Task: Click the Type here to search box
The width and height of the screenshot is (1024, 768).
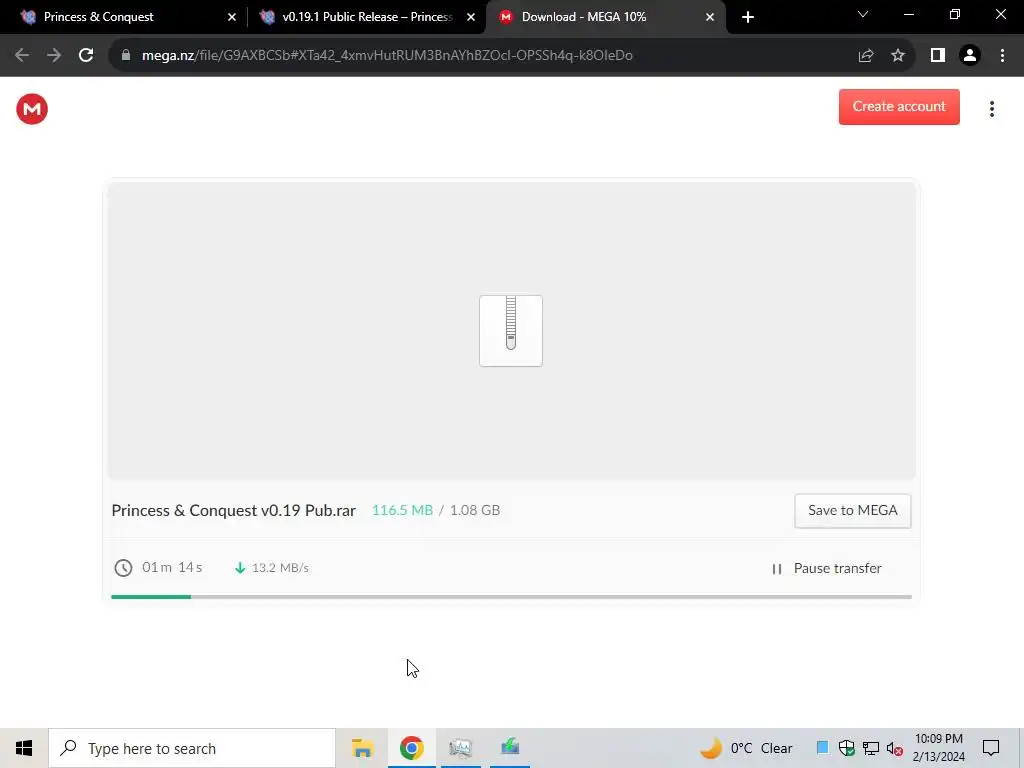Action: tap(192, 748)
